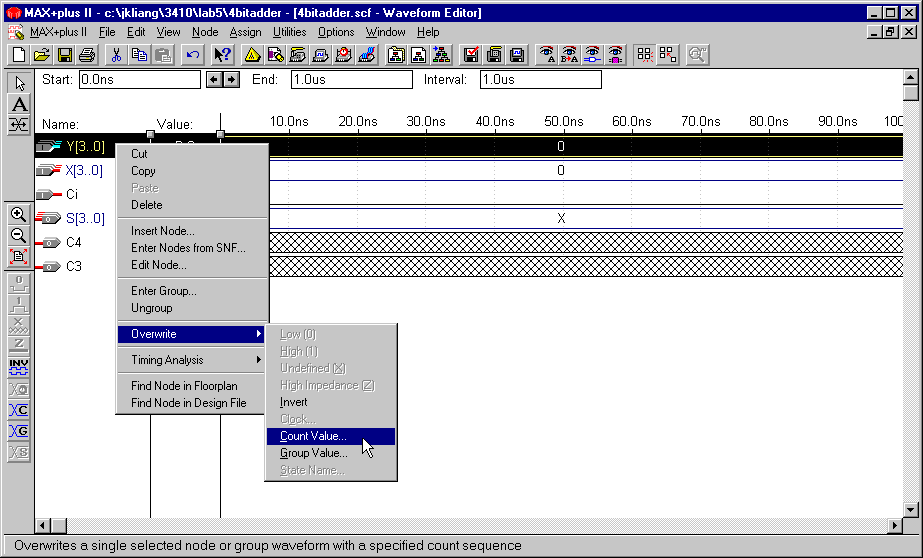The height and width of the screenshot is (558, 923).
Task: Click the Zoom Out magnifier tool
Action: pyautogui.click(x=19, y=235)
